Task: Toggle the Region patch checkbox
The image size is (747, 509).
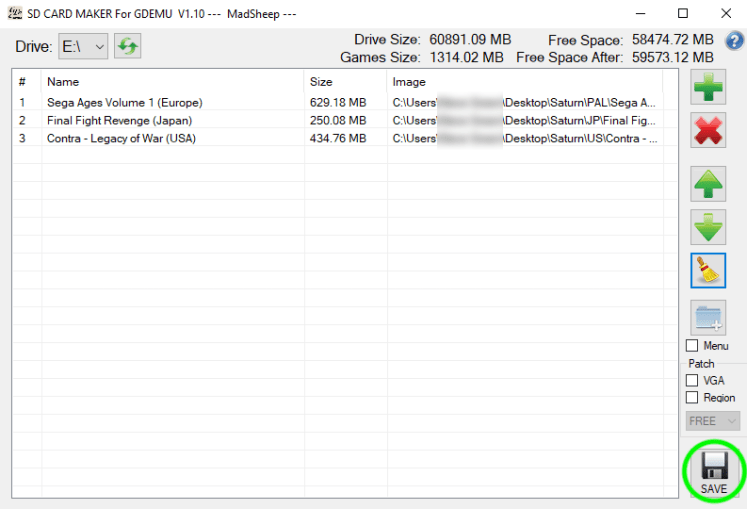Action: click(692, 397)
